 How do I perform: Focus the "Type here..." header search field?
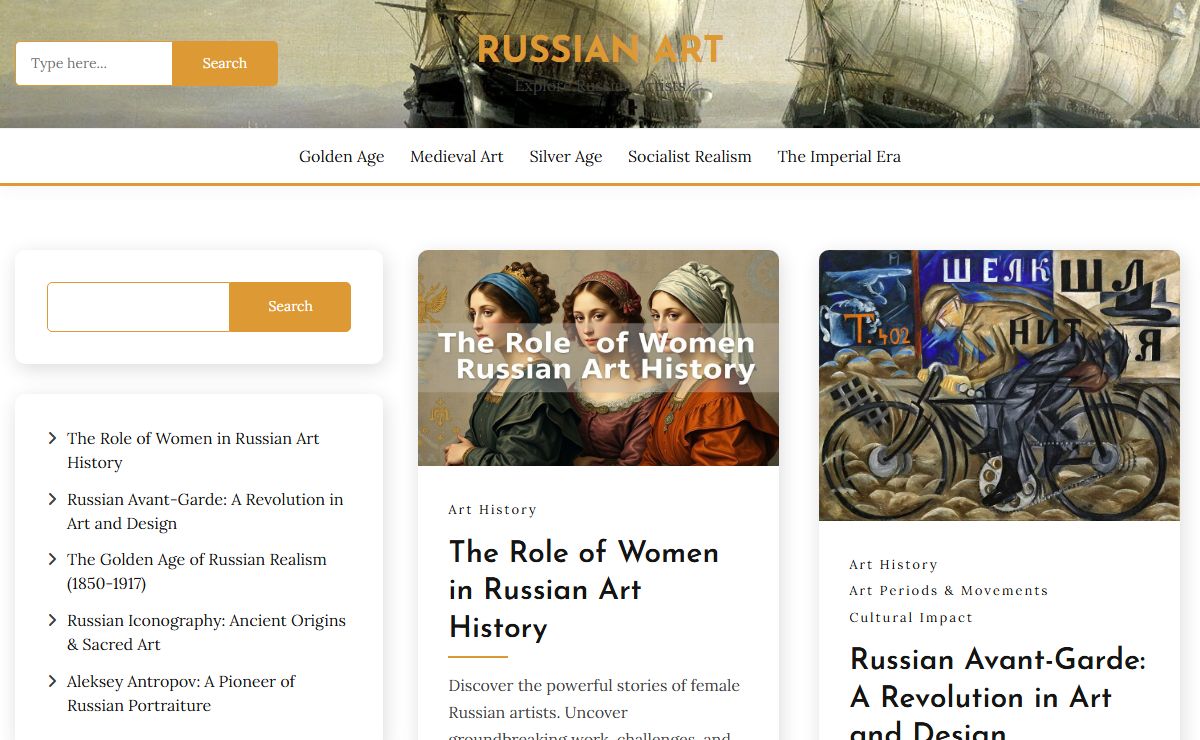(94, 63)
